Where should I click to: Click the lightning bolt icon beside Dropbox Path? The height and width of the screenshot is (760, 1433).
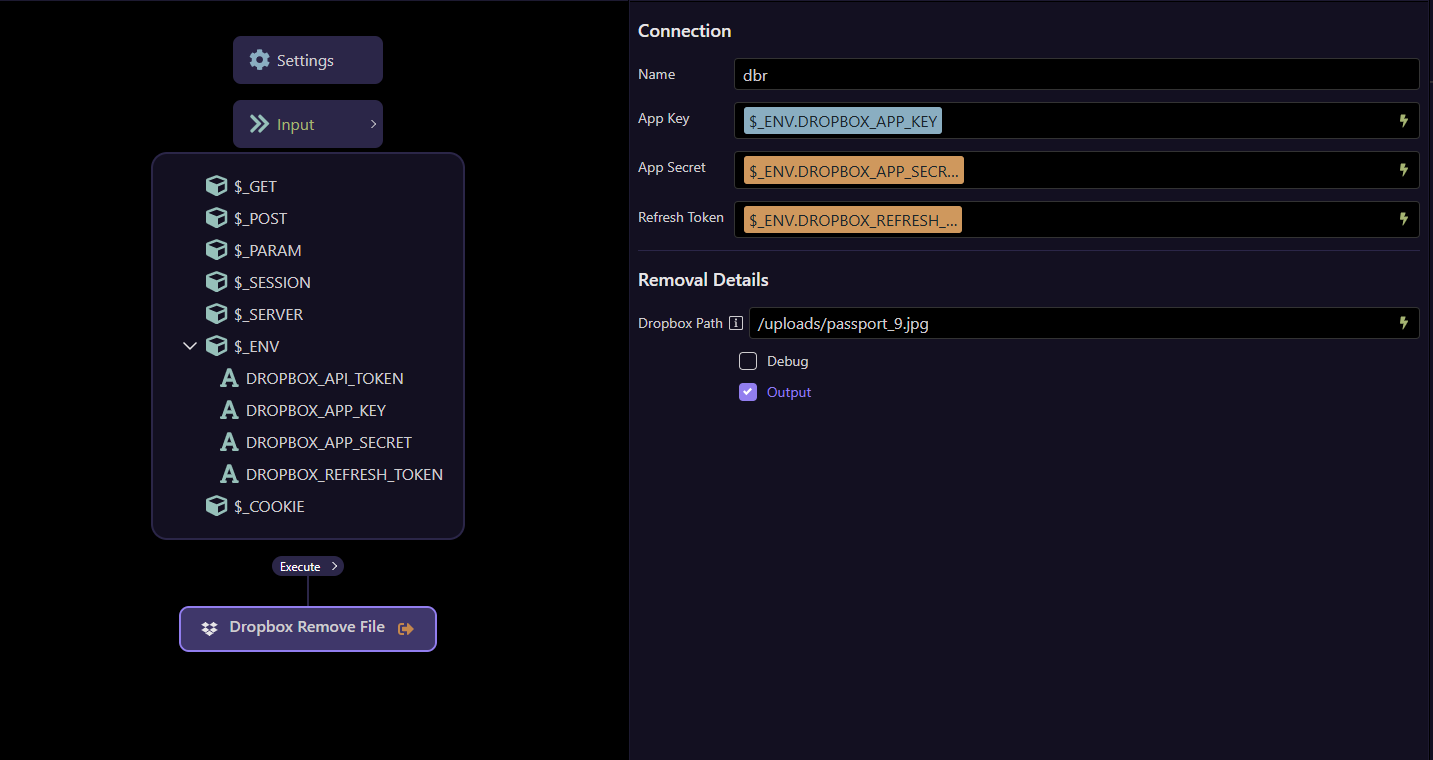tap(1403, 323)
